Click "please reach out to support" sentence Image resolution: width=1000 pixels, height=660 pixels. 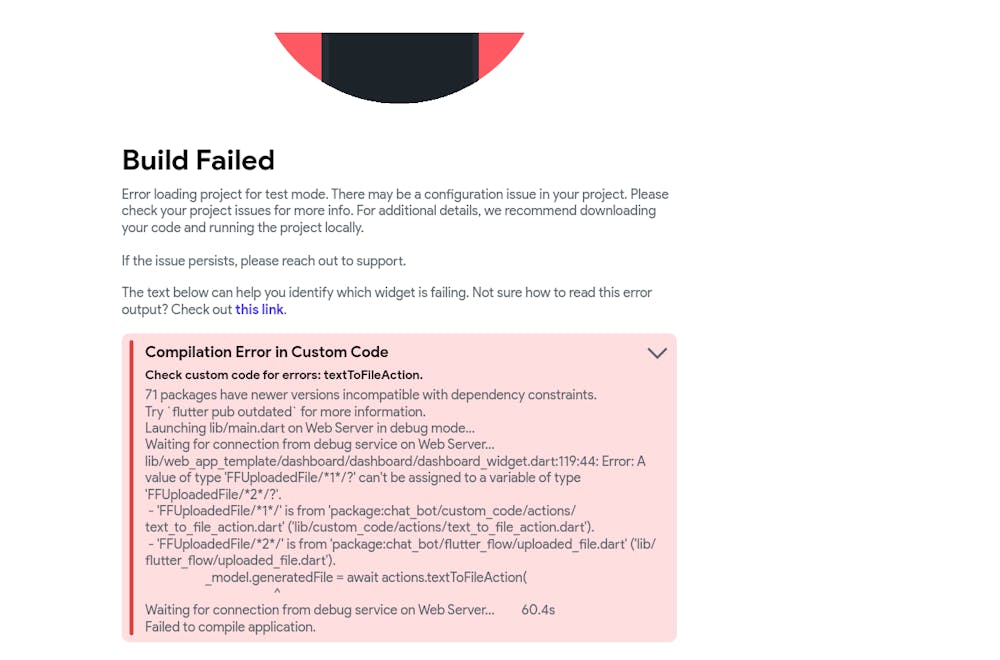tap(264, 261)
